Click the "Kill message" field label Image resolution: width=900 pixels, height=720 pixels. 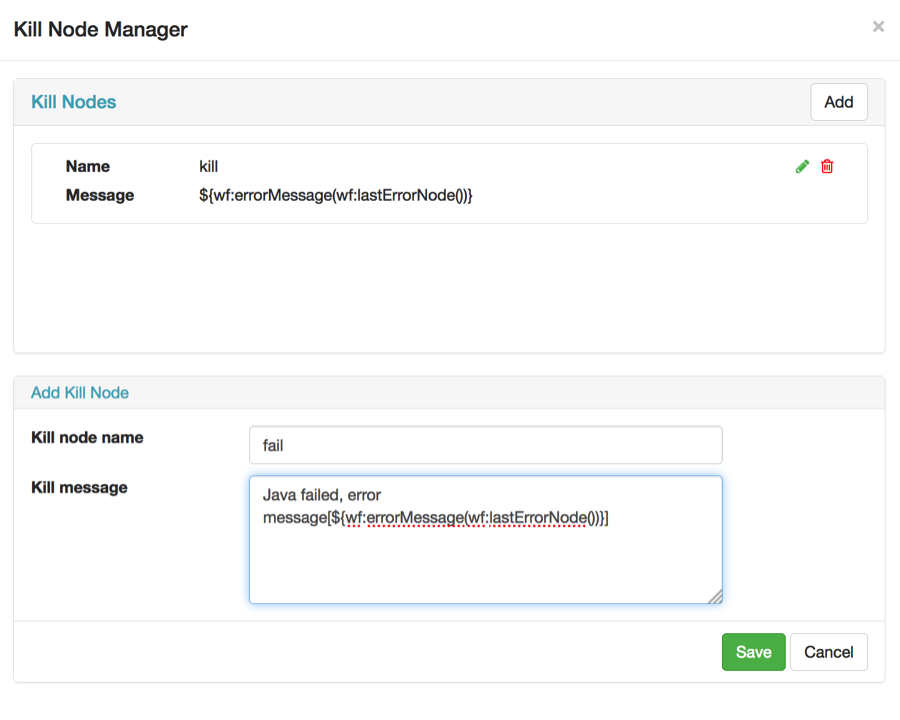pyautogui.click(x=77, y=487)
